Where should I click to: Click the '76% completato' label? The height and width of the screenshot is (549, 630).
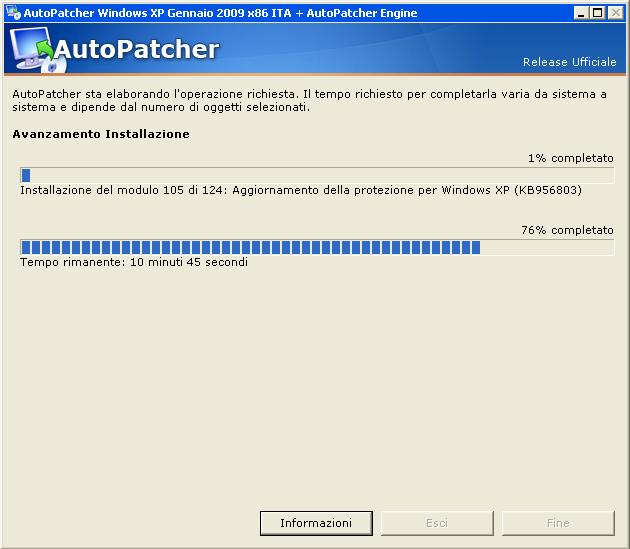click(567, 230)
